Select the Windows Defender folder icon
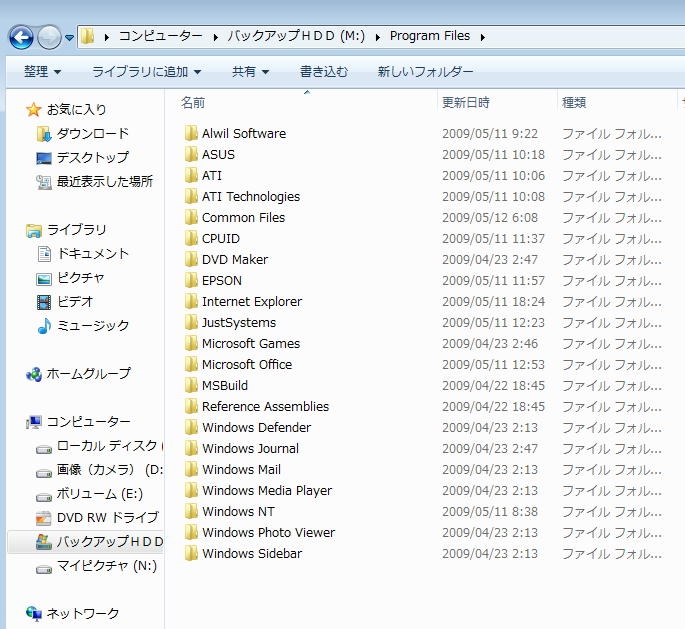685x629 pixels. [x=191, y=427]
